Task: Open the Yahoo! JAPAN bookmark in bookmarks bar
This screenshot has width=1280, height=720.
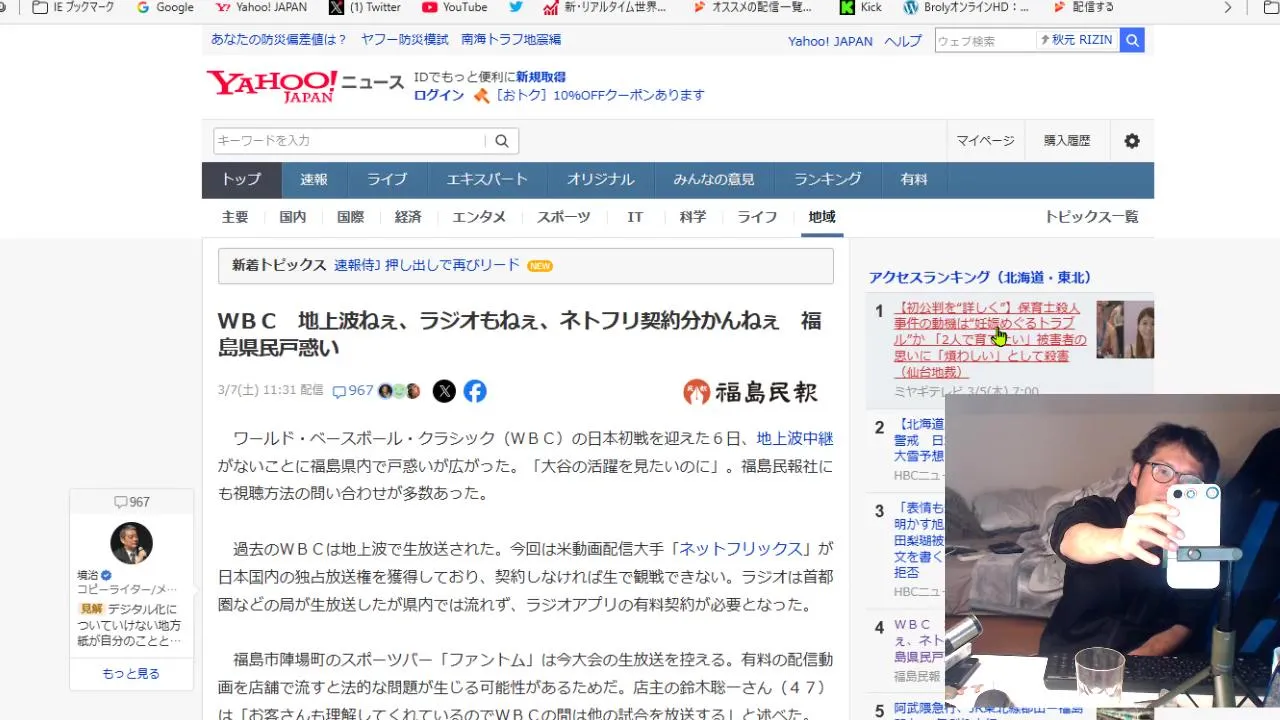Action: 262,7
